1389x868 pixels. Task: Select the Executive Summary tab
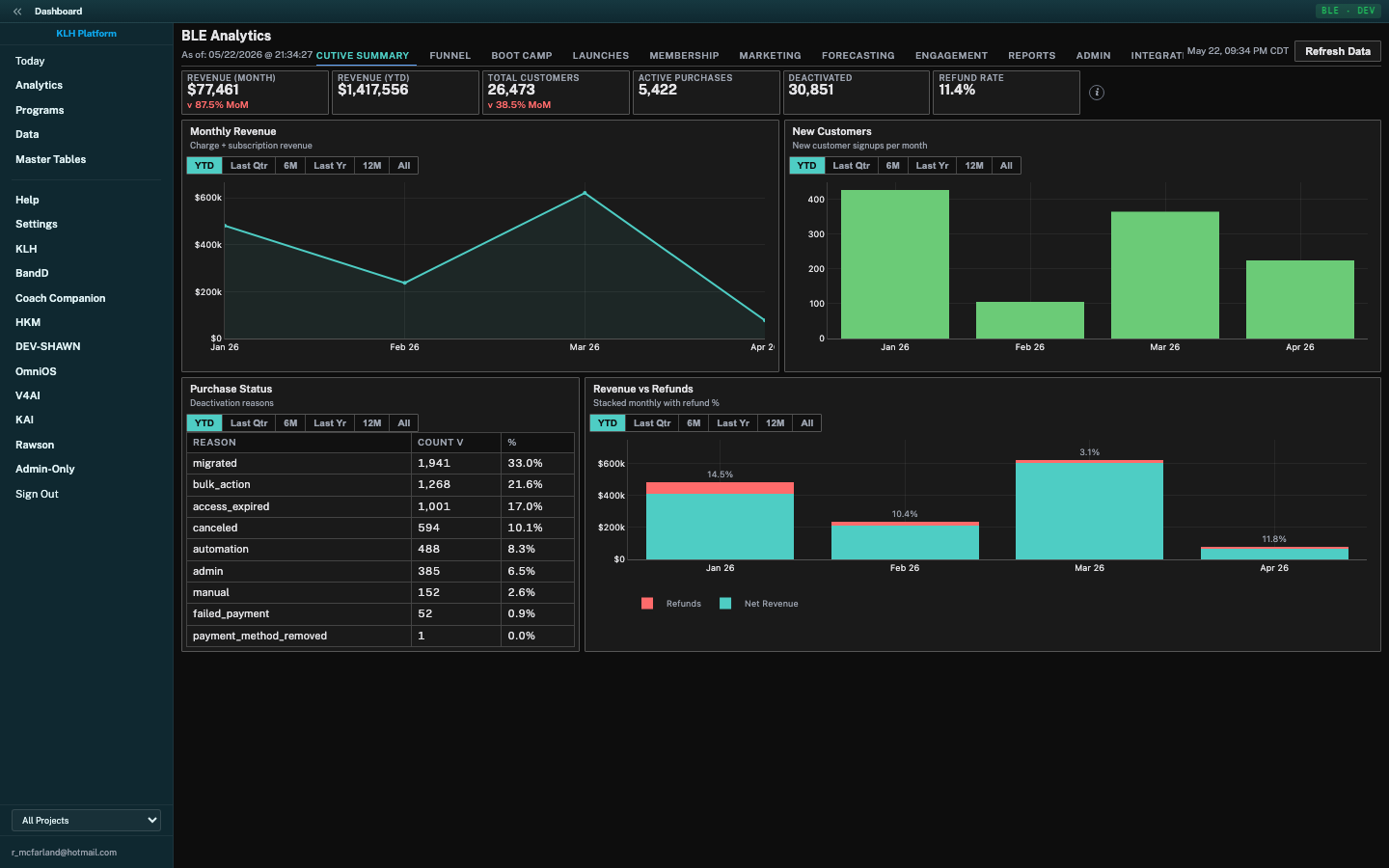tap(363, 56)
